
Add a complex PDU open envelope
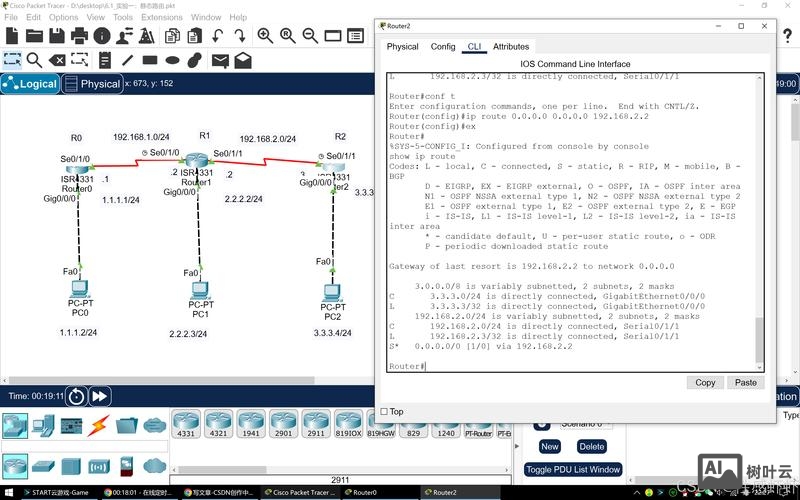tap(243, 60)
